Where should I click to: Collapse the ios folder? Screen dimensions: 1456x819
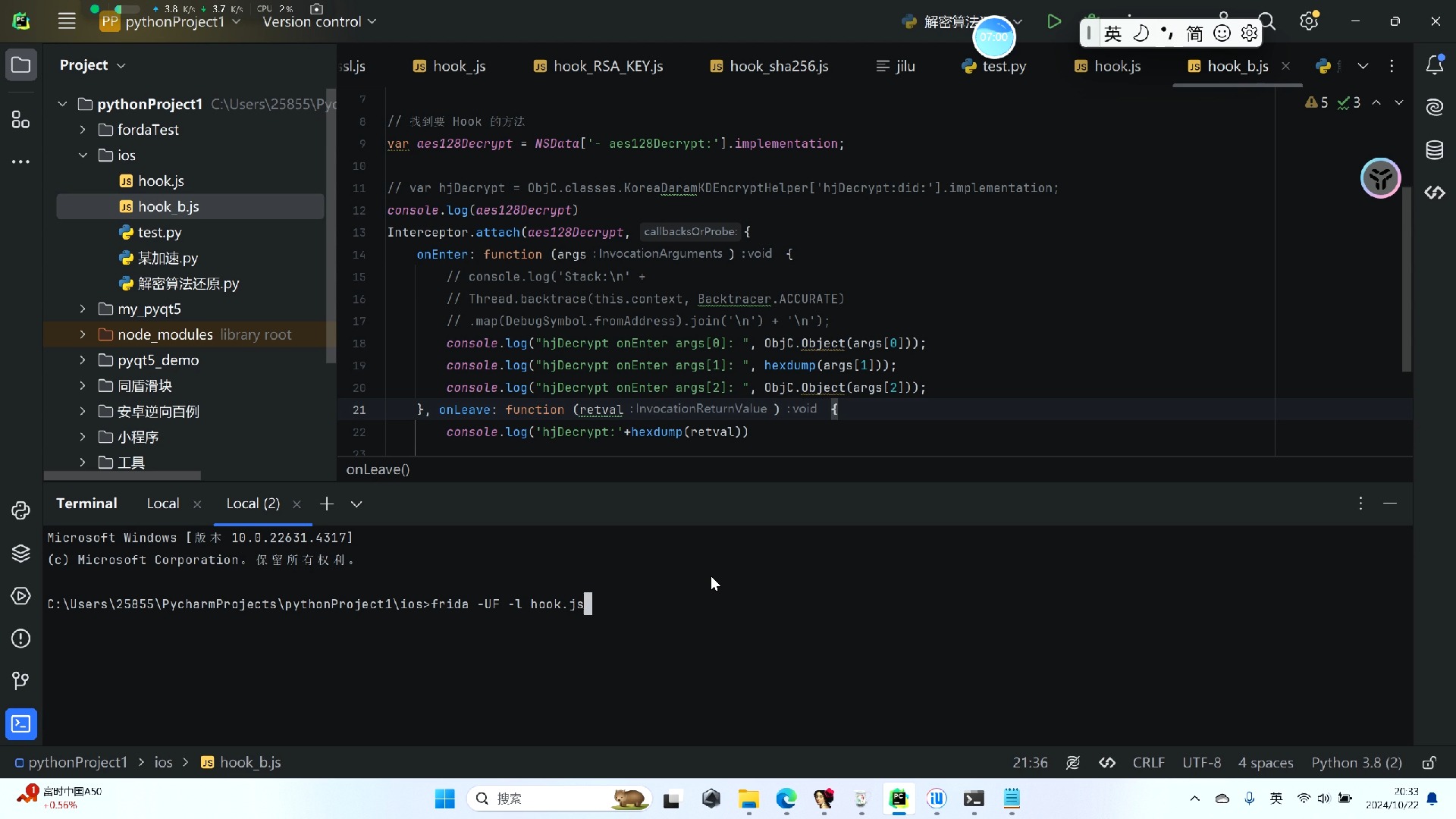tap(83, 155)
